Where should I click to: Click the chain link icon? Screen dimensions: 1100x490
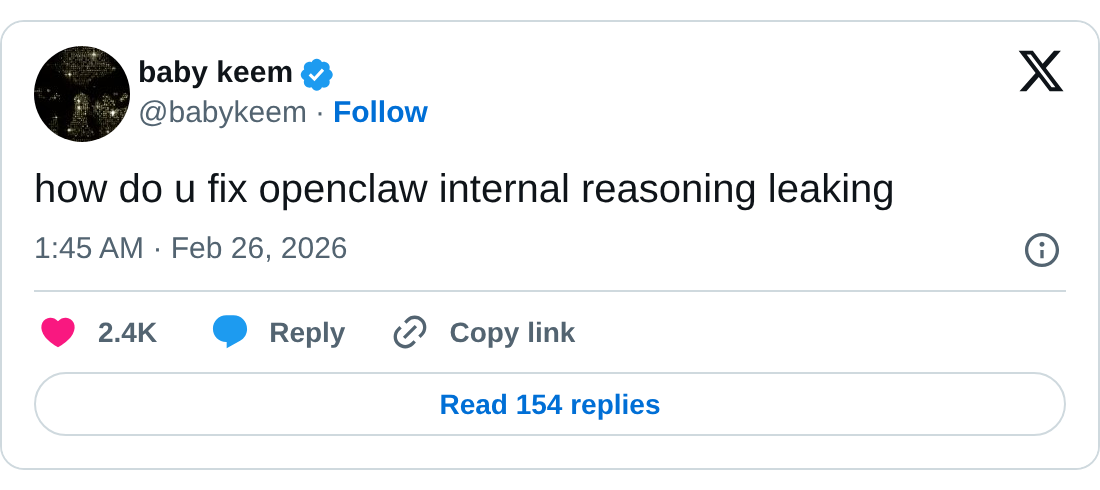click(410, 332)
